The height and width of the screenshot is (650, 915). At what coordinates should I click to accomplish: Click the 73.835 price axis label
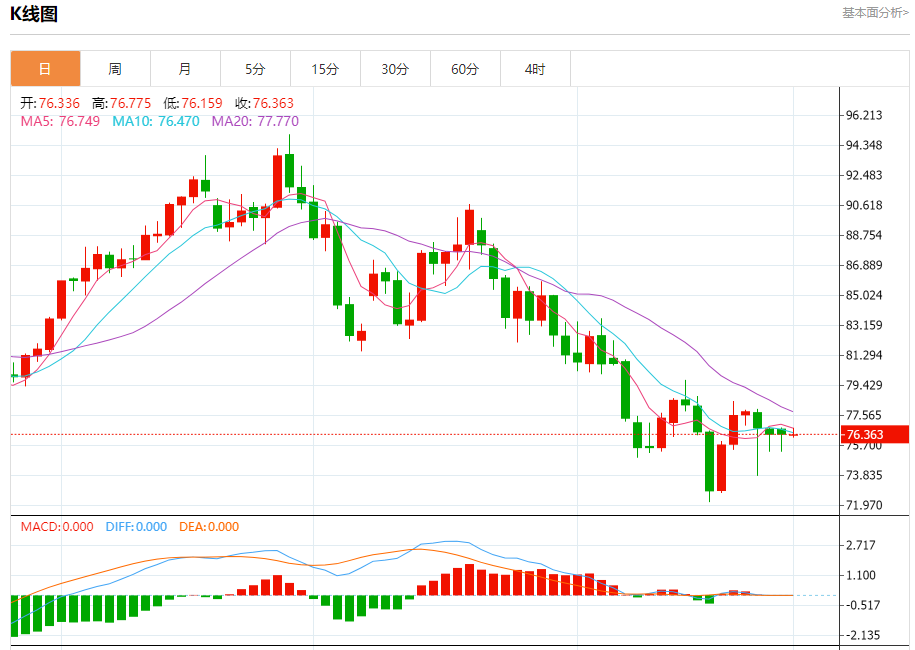[864, 476]
